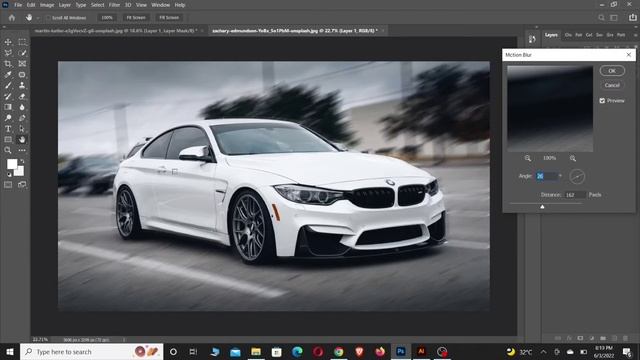This screenshot has height=360, width=640.
Task: Click the Distance slider handle
Action: point(542,207)
